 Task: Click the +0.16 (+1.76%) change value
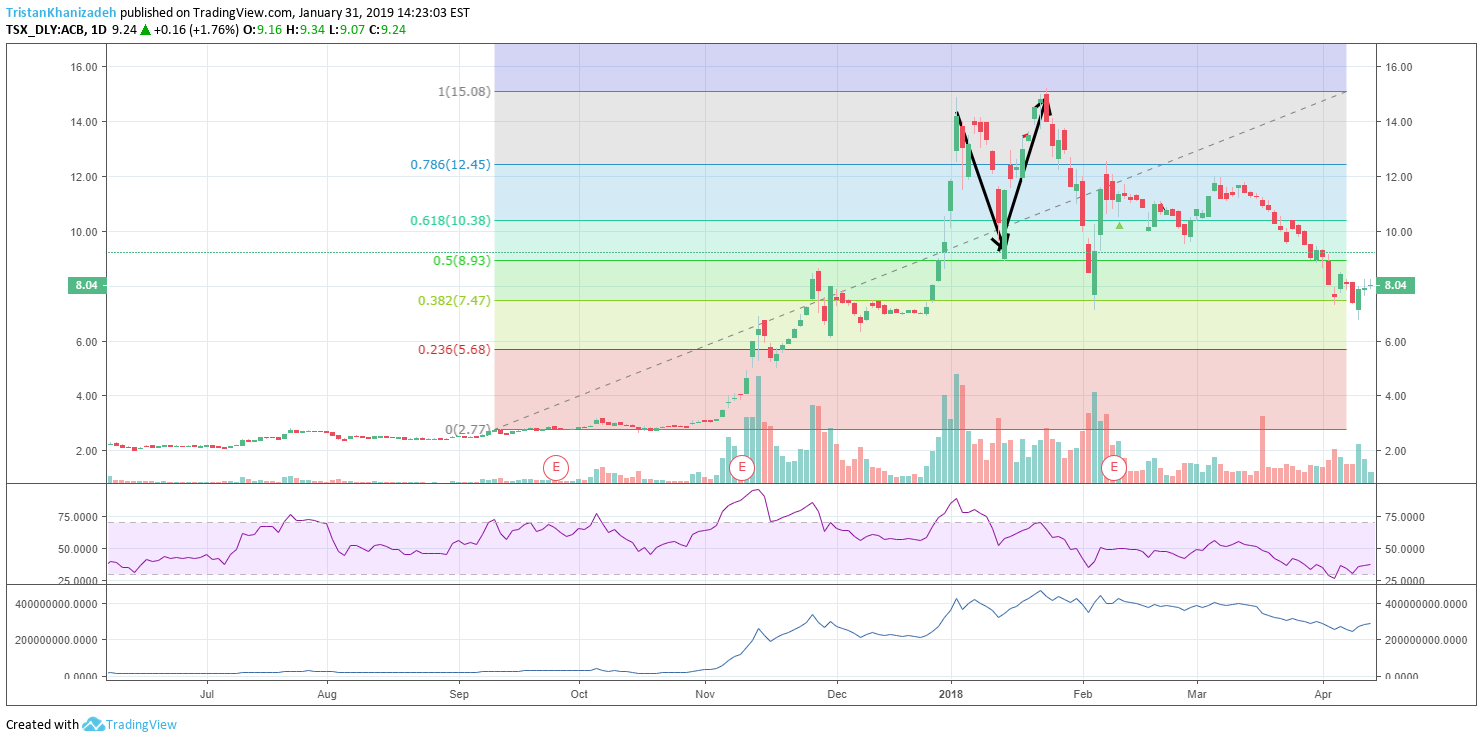tap(197, 30)
